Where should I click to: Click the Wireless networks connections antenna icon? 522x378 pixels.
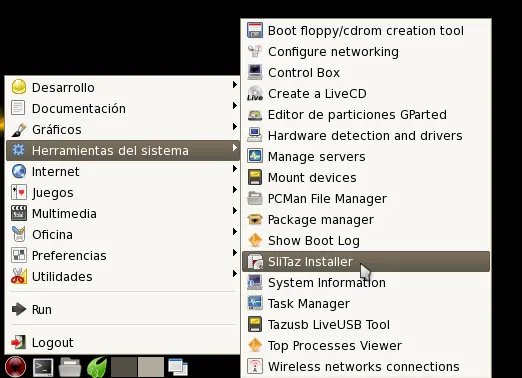pos(255,366)
